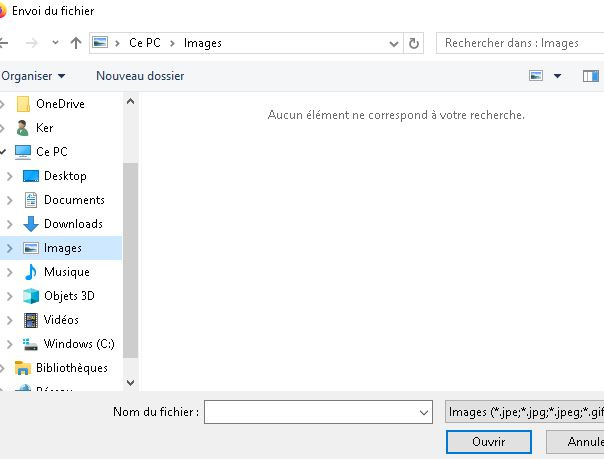Screen dimensions: 604x459
Task: Open recent locations dropdown arrow
Action: (55, 42)
